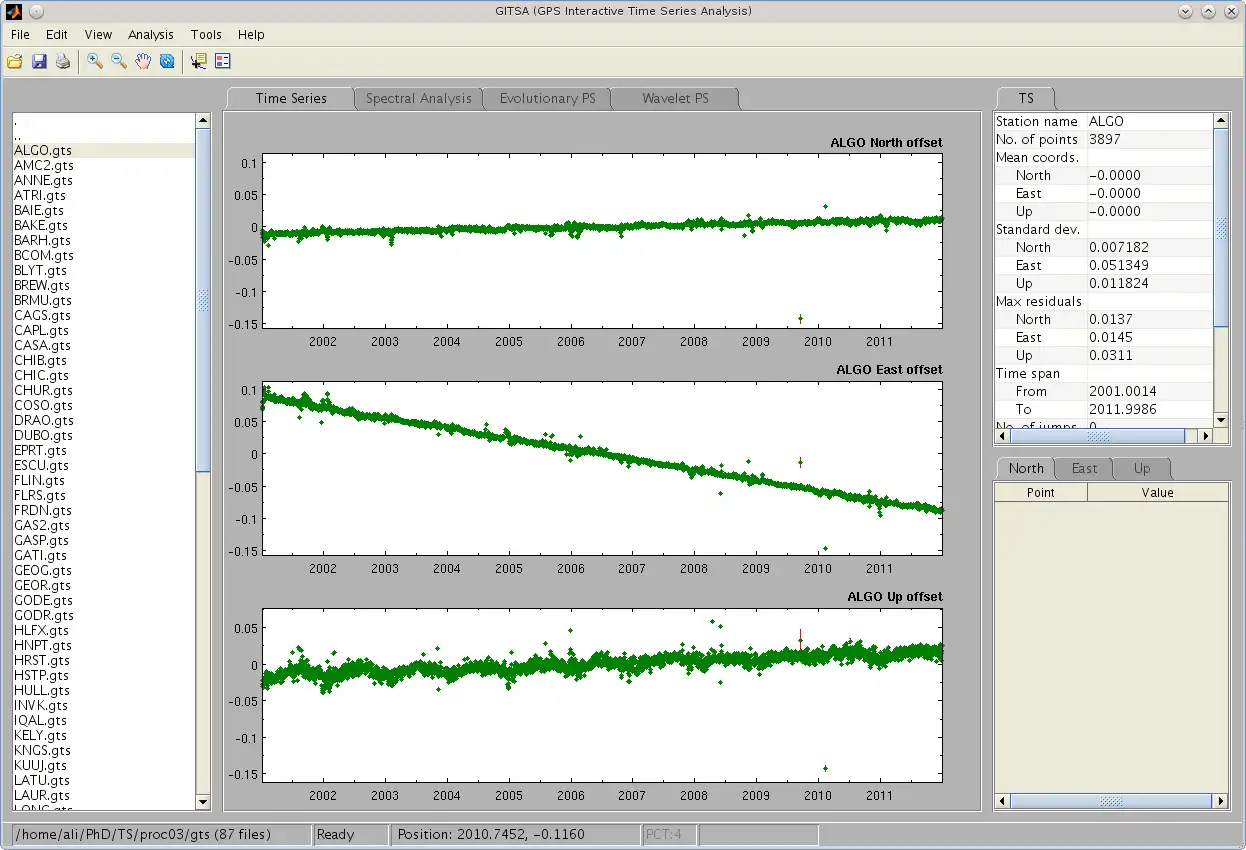Select the Zoom Out magnifier tool
The image size is (1246, 850).
coord(119,62)
